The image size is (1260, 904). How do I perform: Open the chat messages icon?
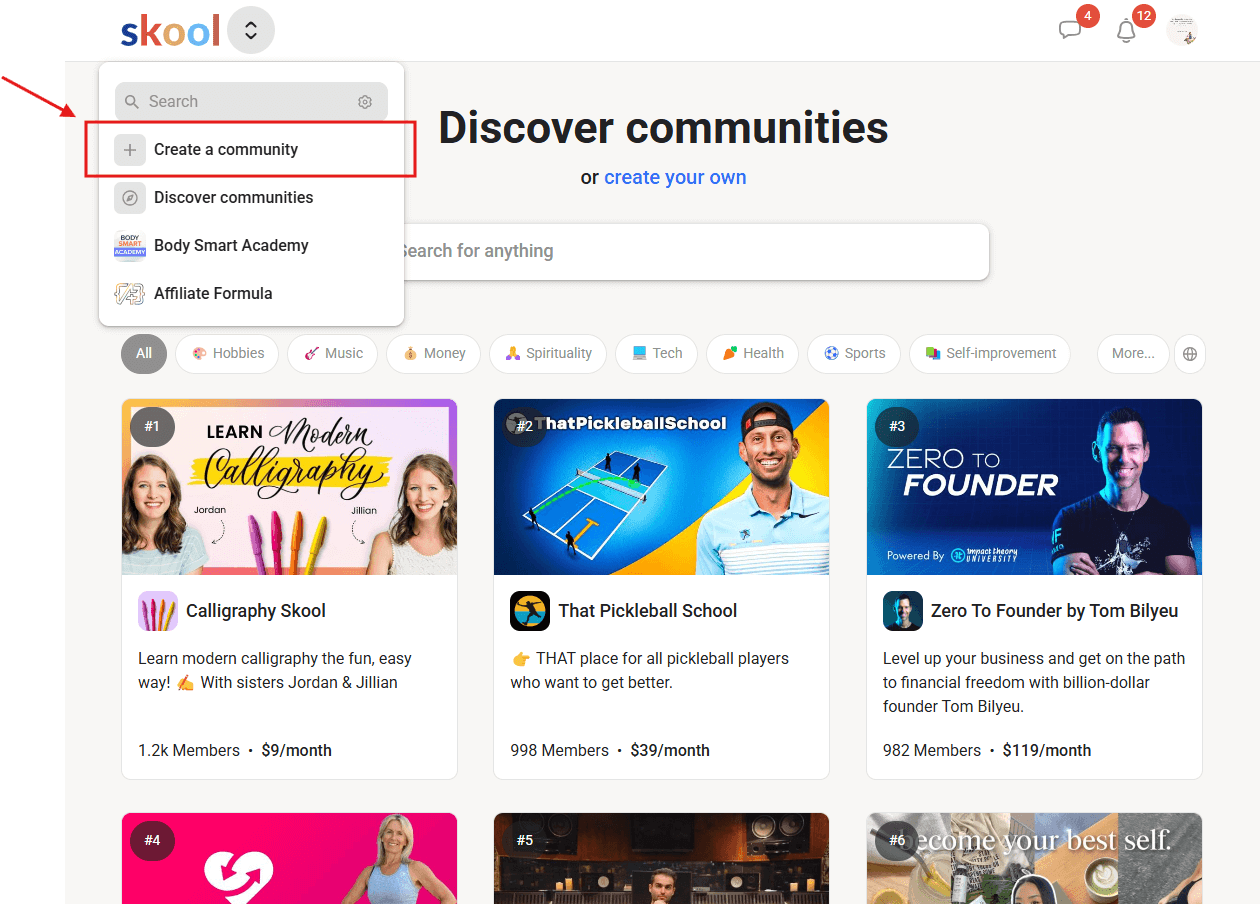click(x=1070, y=30)
